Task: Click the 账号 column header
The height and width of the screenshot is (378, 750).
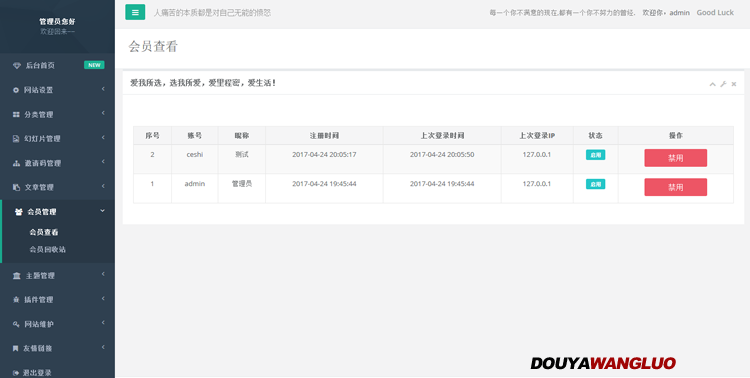Action: click(195, 136)
